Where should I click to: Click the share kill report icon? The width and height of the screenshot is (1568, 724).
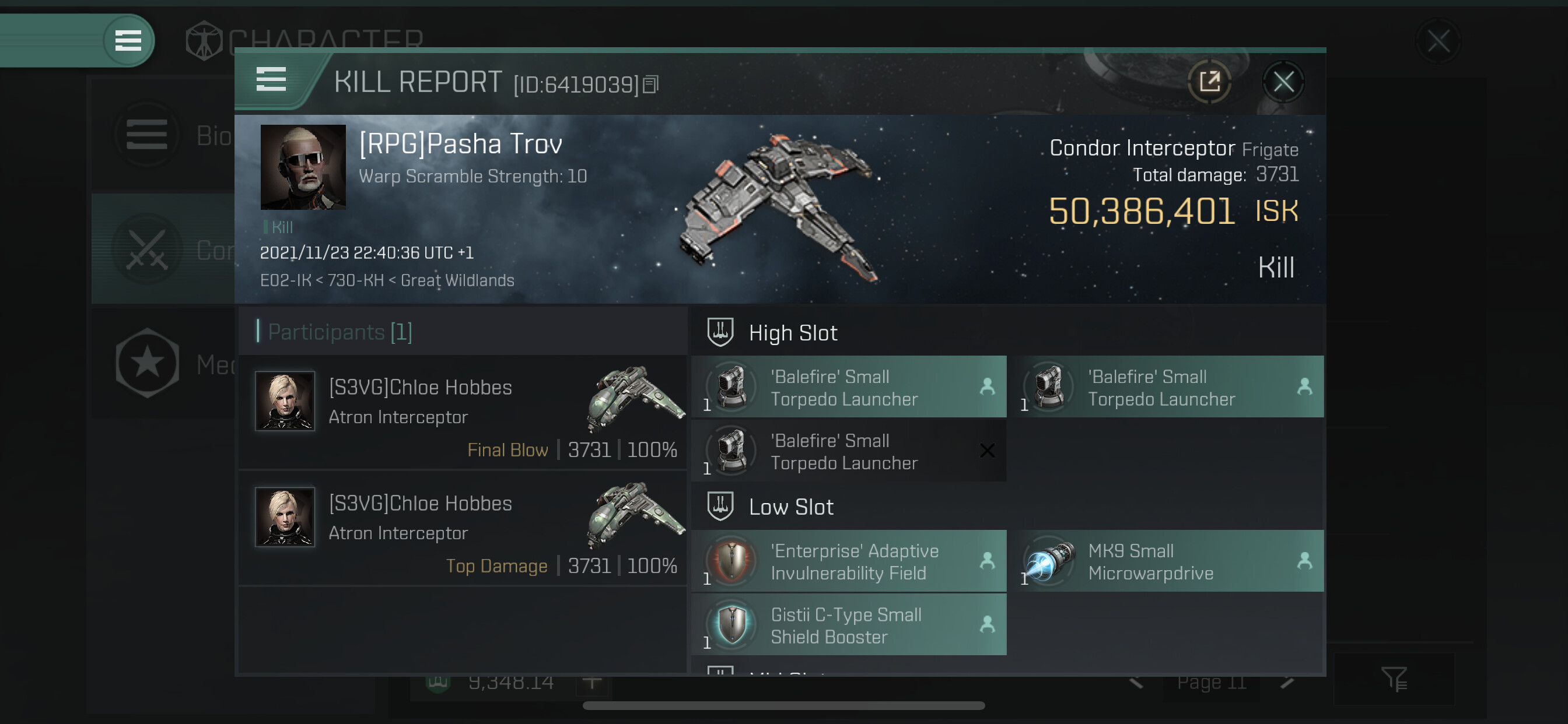[1209, 81]
